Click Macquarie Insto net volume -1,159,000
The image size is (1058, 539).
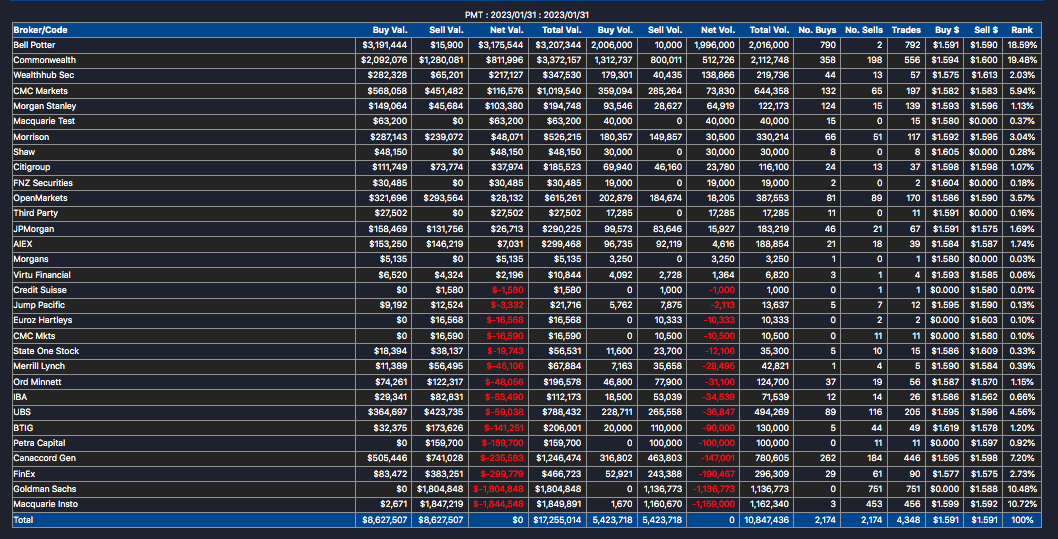click(713, 505)
